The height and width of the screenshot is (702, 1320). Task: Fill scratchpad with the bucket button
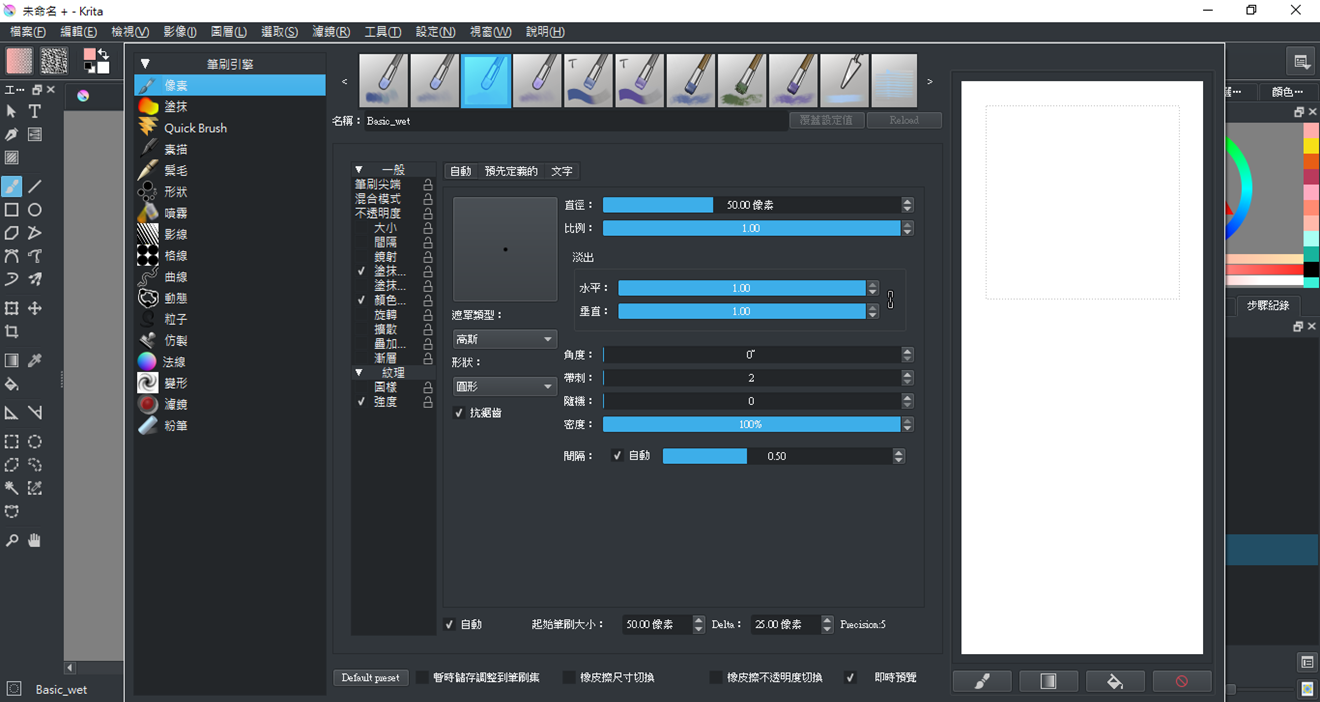[1115, 681]
